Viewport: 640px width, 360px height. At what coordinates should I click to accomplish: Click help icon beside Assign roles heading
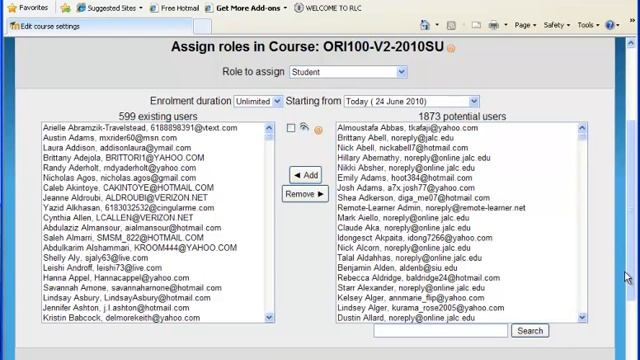point(451,49)
